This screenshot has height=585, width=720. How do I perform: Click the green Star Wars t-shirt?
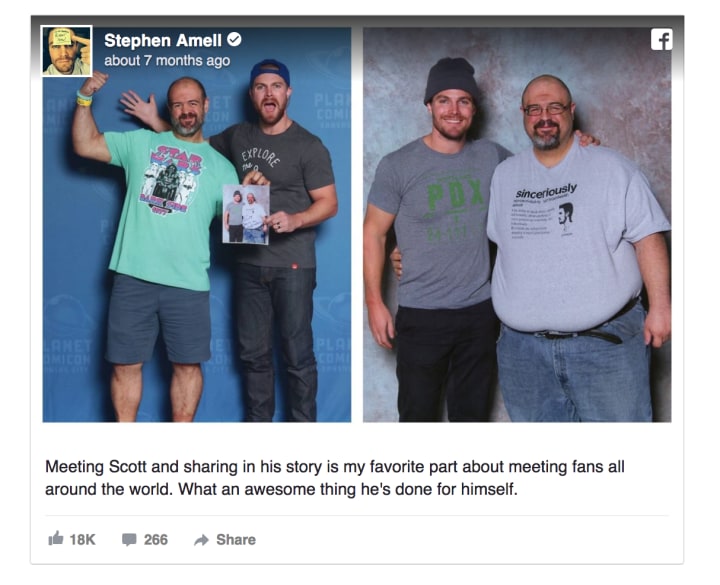[168, 209]
